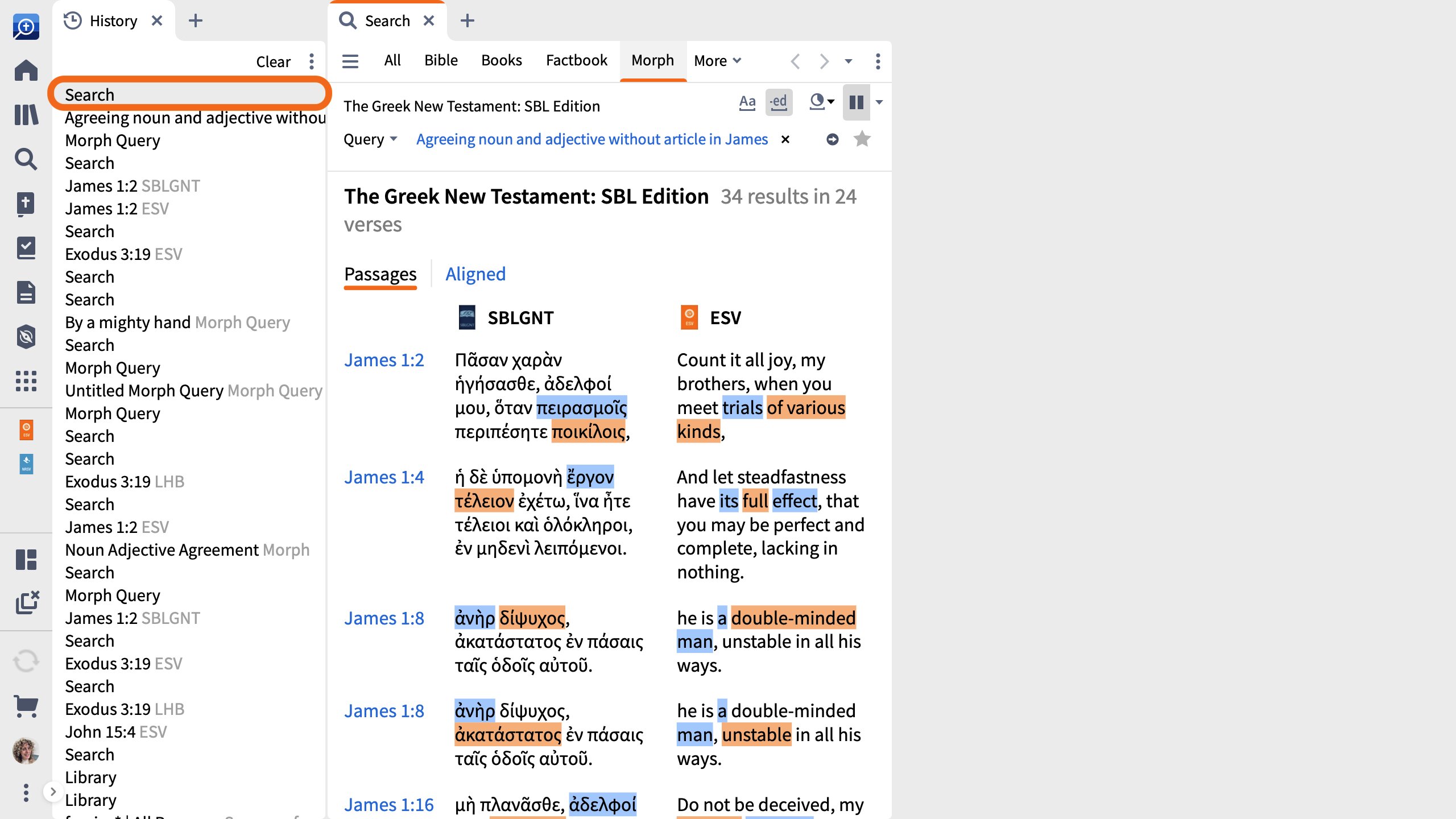Click the highlighted word πειρασμοῖς

tap(582, 408)
